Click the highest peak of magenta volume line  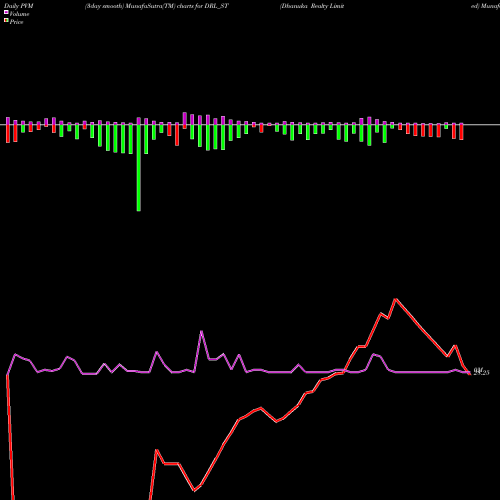[x=201, y=331]
